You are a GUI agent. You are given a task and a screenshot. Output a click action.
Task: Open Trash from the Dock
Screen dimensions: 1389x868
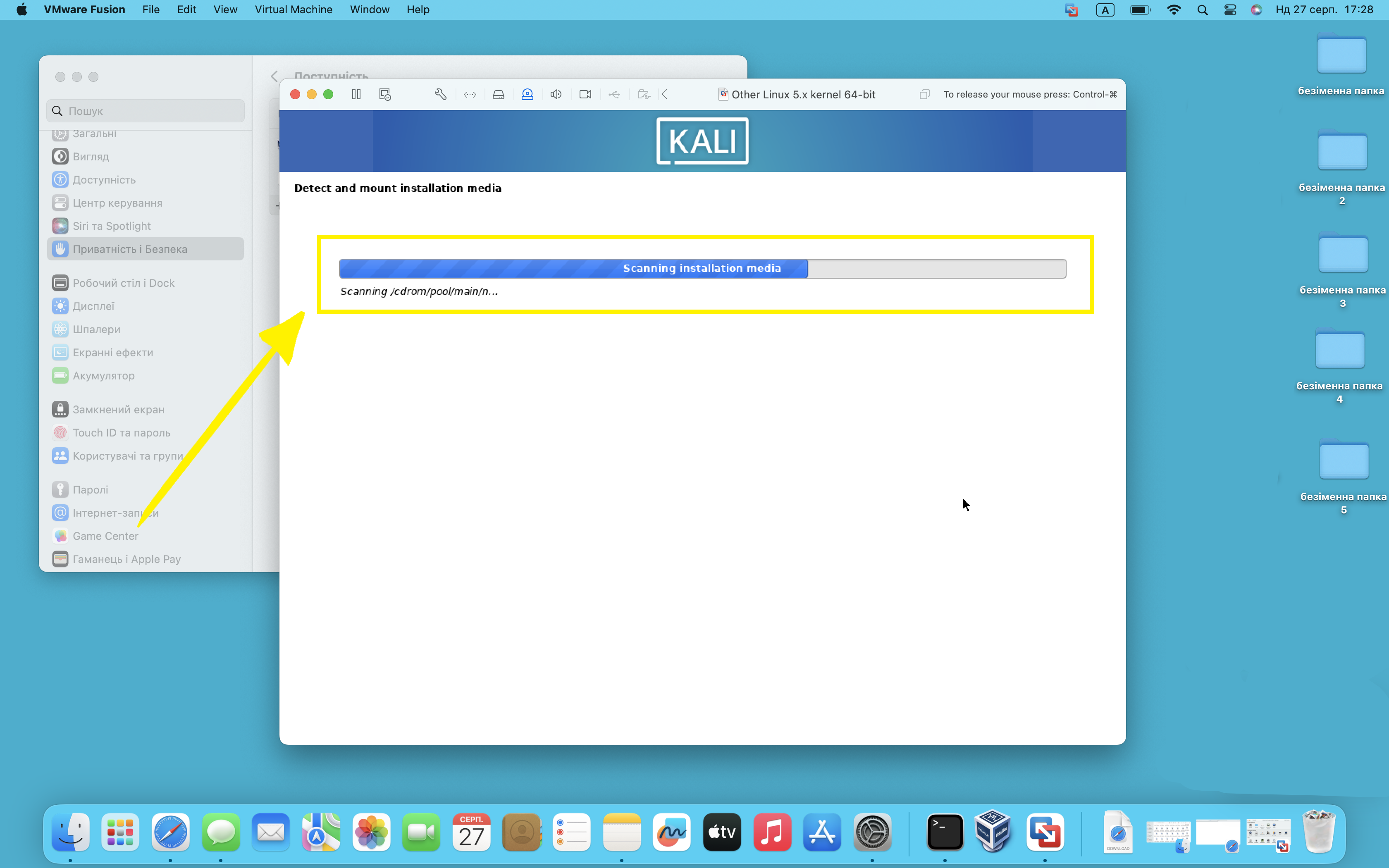point(1318,832)
